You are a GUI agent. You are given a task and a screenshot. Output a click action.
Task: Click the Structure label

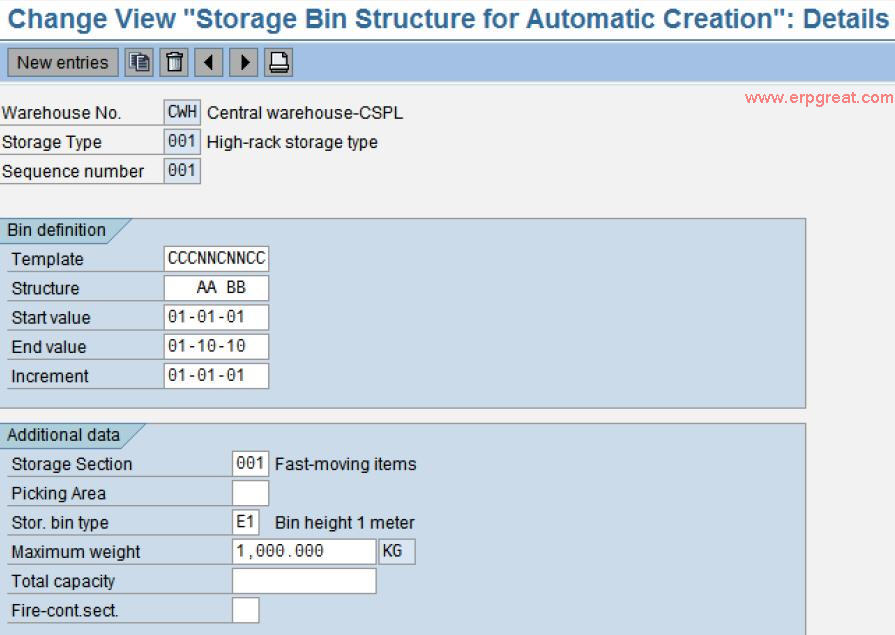coord(46,288)
